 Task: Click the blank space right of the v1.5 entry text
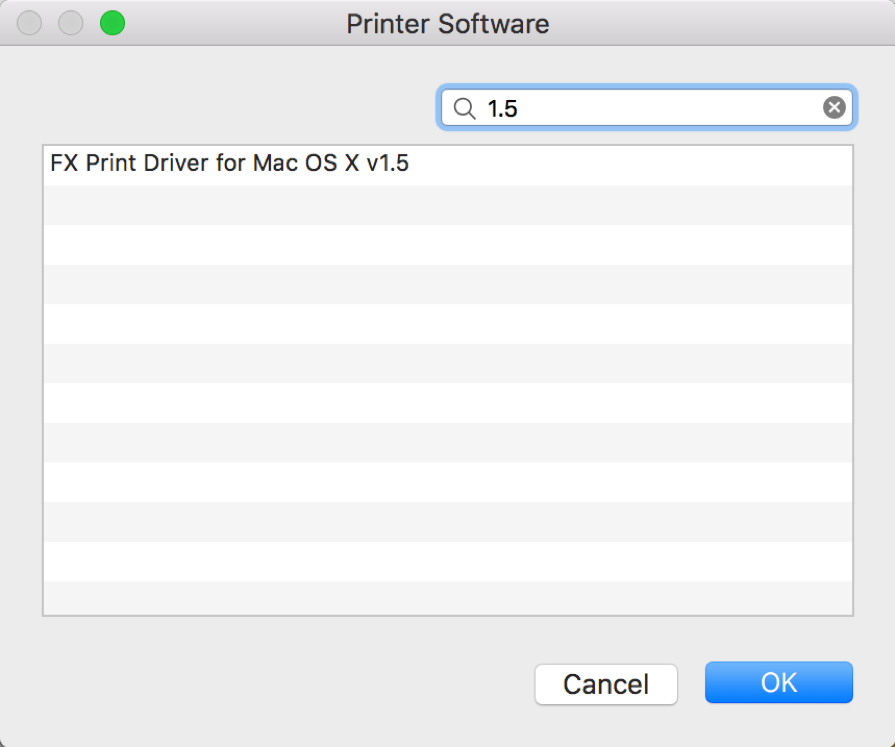click(630, 165)
